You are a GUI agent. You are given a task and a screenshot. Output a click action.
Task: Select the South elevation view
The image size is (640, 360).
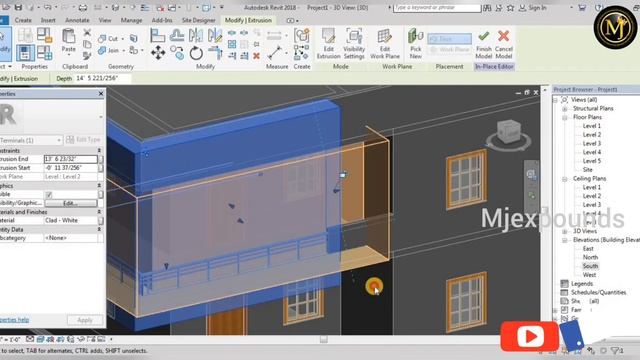(590, 266)
